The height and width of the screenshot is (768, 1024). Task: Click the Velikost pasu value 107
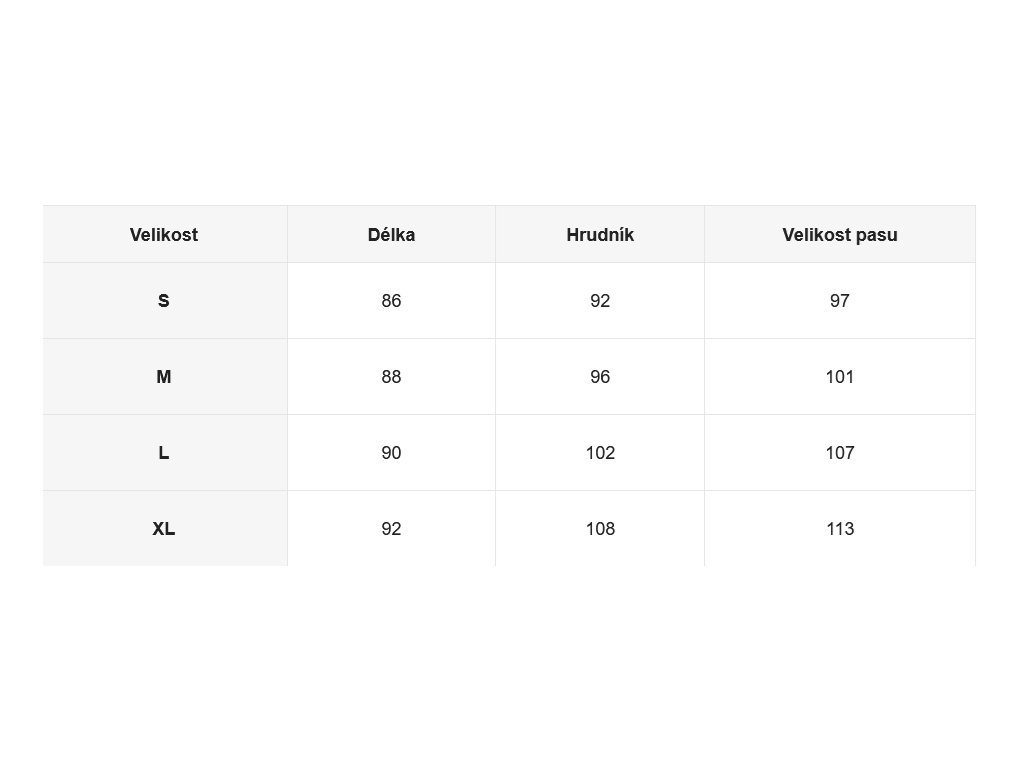pos(840,453)
